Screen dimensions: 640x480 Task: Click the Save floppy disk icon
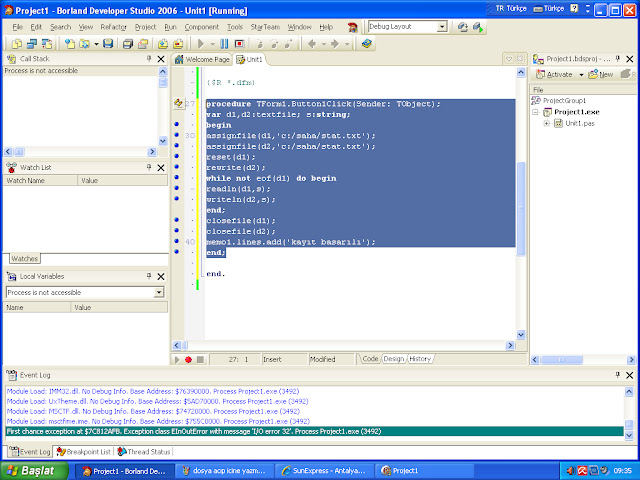(x=108, y=44)
